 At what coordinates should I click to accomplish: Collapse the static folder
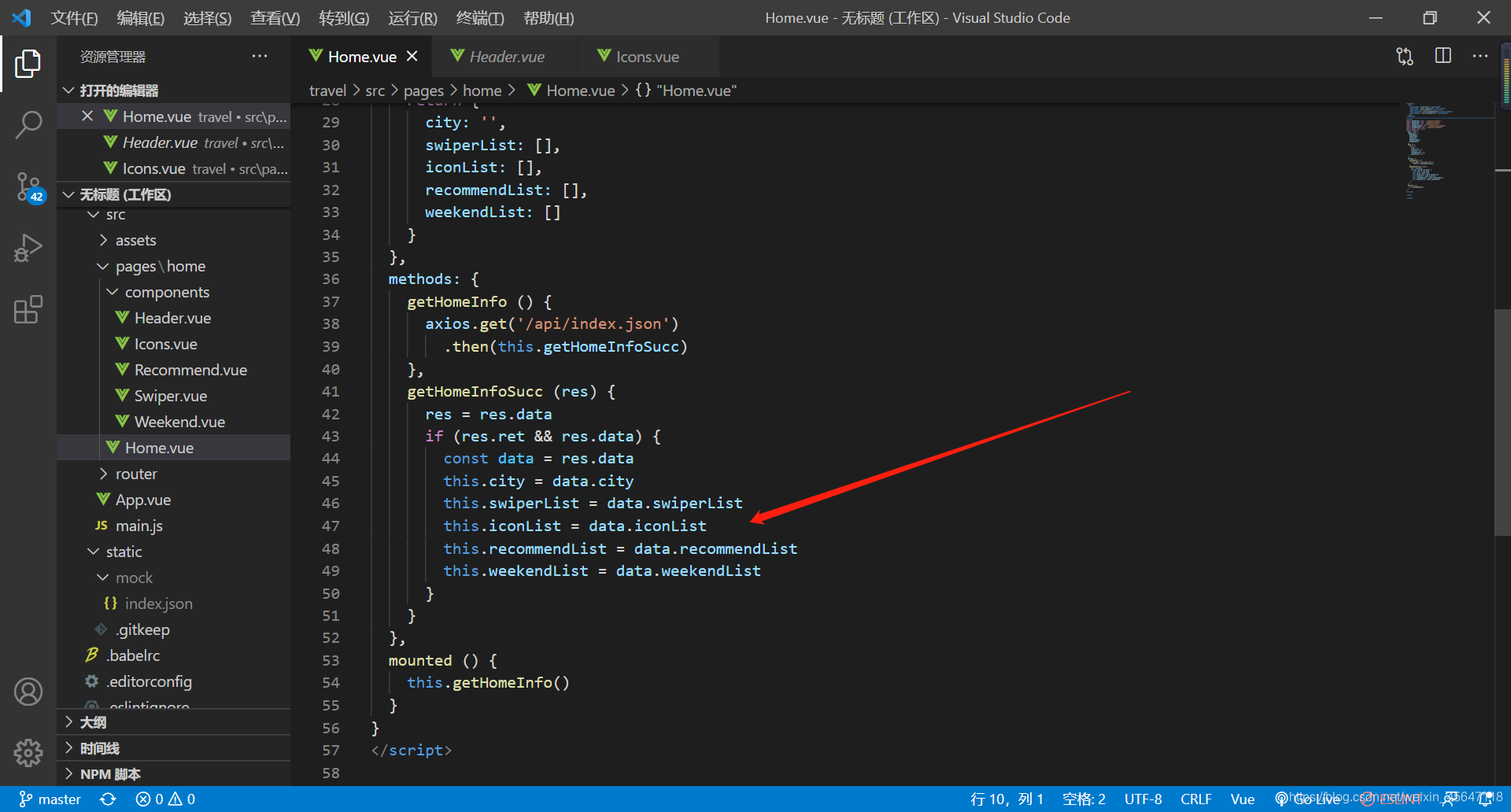point(173,552)
